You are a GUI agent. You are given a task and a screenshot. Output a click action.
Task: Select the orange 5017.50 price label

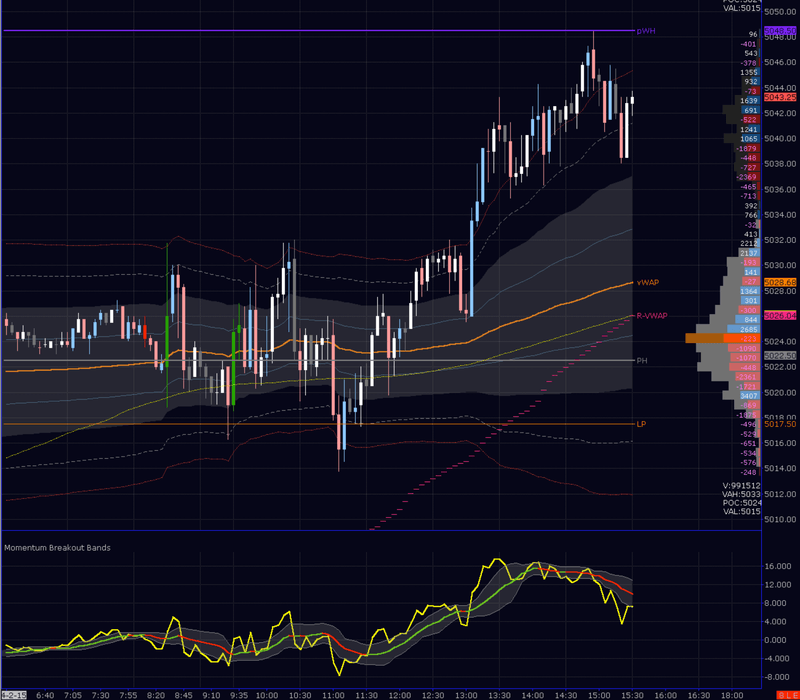click(779, 424)
